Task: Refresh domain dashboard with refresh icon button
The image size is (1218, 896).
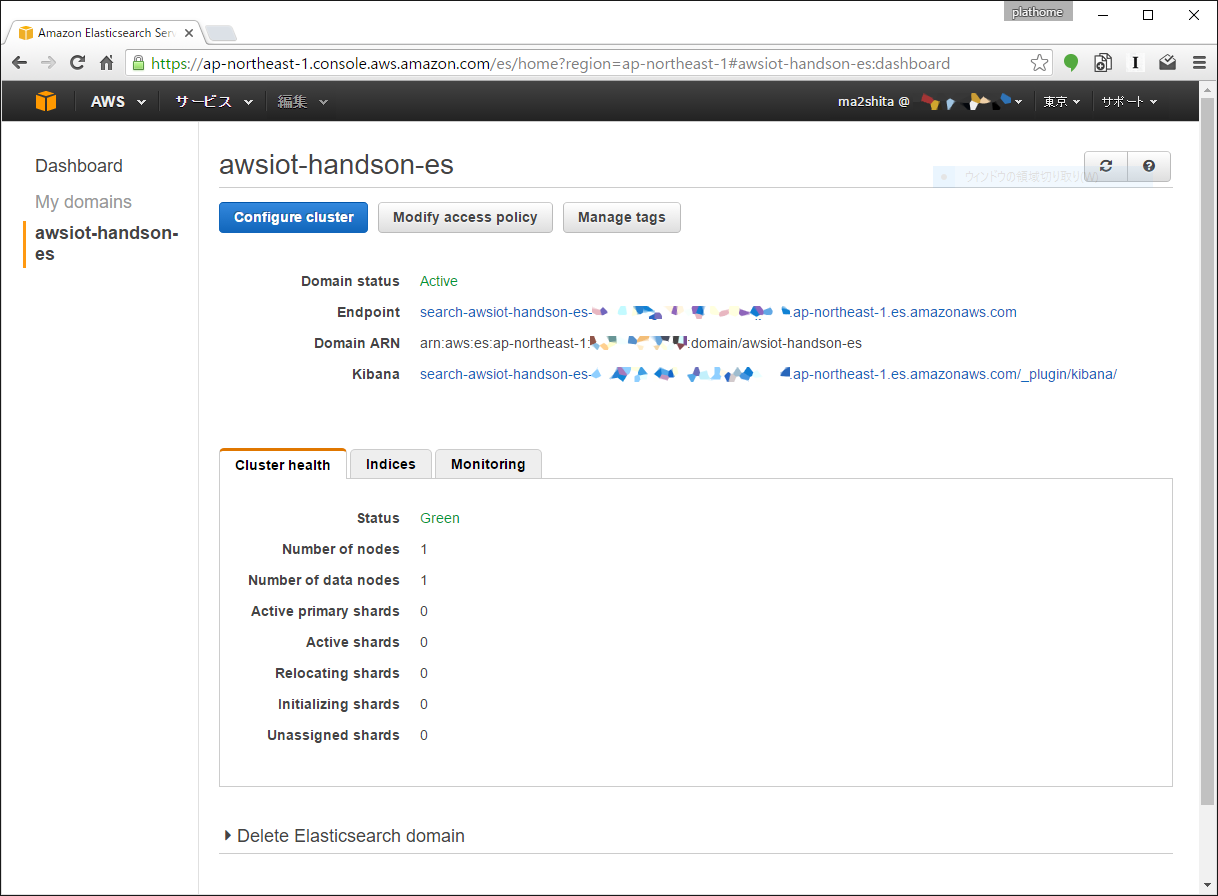Action: click(1106, 167)
